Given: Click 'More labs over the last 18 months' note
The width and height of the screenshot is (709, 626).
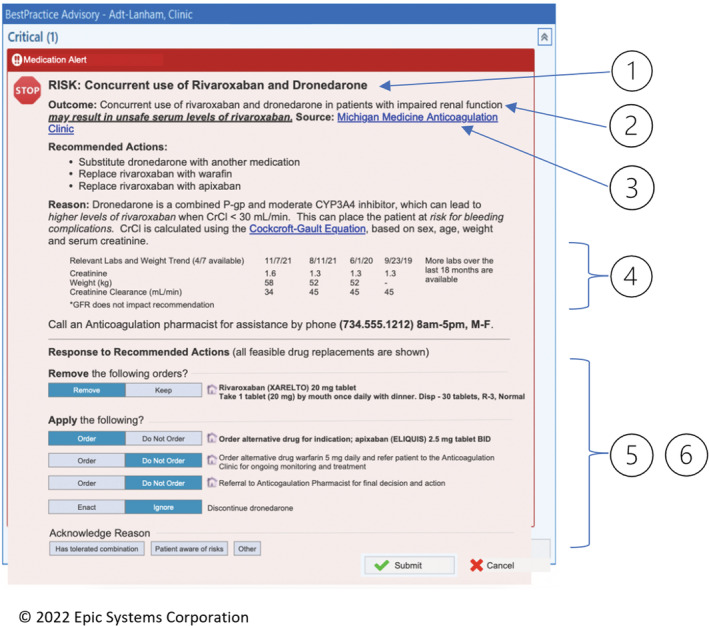Looking at the screenshot, I should click(459, 270).
